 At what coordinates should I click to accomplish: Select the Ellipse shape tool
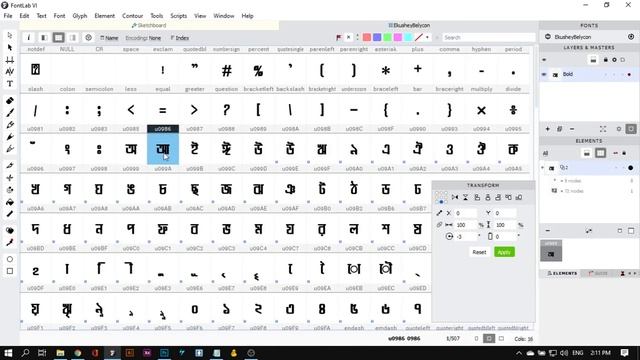[x=10, y=259]
